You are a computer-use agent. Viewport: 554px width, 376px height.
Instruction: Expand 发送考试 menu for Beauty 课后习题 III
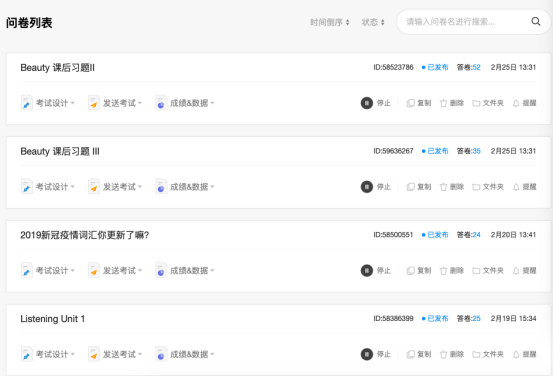point(115,187)
